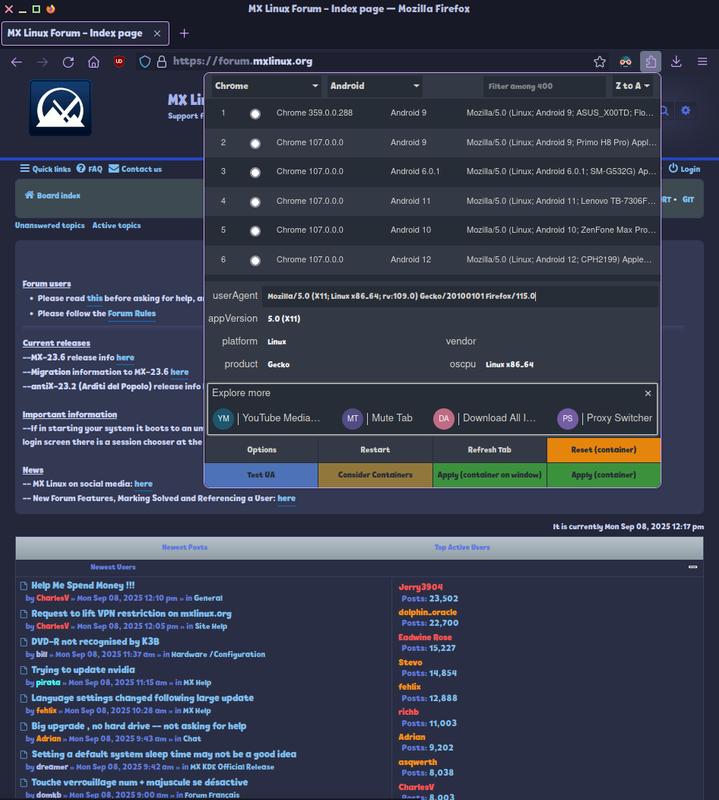Open the Top Active Users tab

pyautogui.click(x=462, y=547)
